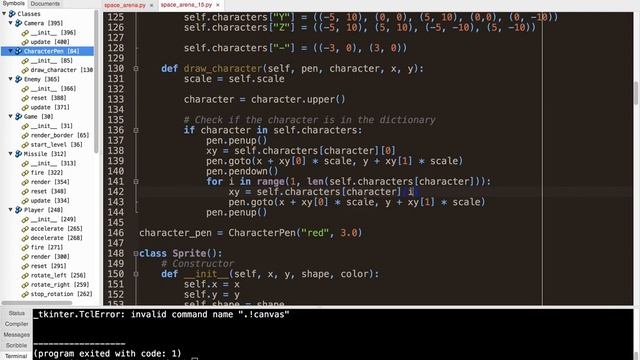The image size is (640, 360).
Task: Click the CharacterPen class icon
Action: [18, 51]
